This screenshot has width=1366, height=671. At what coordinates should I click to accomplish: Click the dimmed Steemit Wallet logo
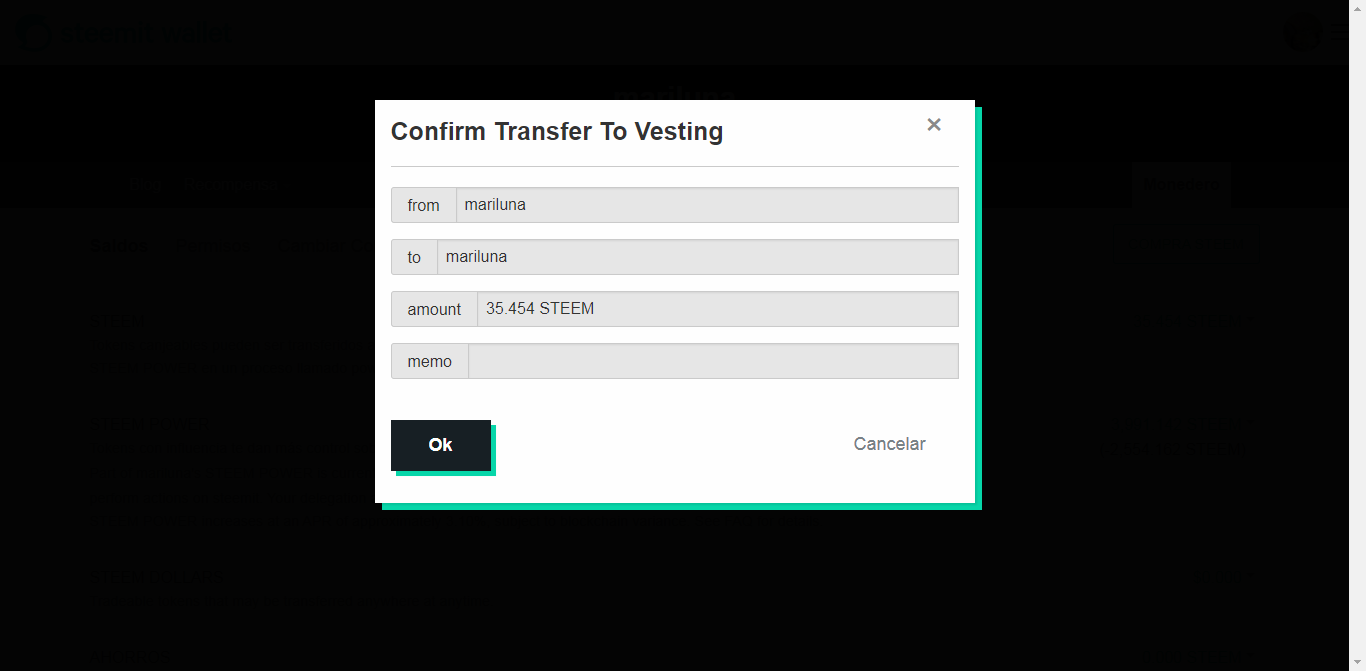(x=122, y=33)
